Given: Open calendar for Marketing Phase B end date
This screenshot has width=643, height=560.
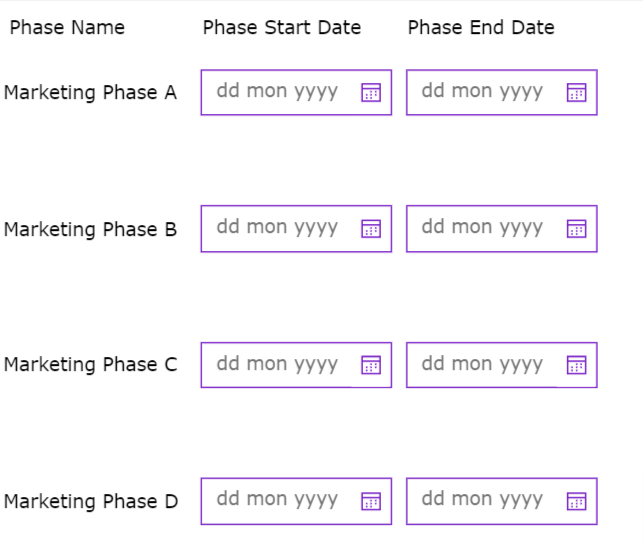Looking at the screenshot, I should (x=576, y=229).
